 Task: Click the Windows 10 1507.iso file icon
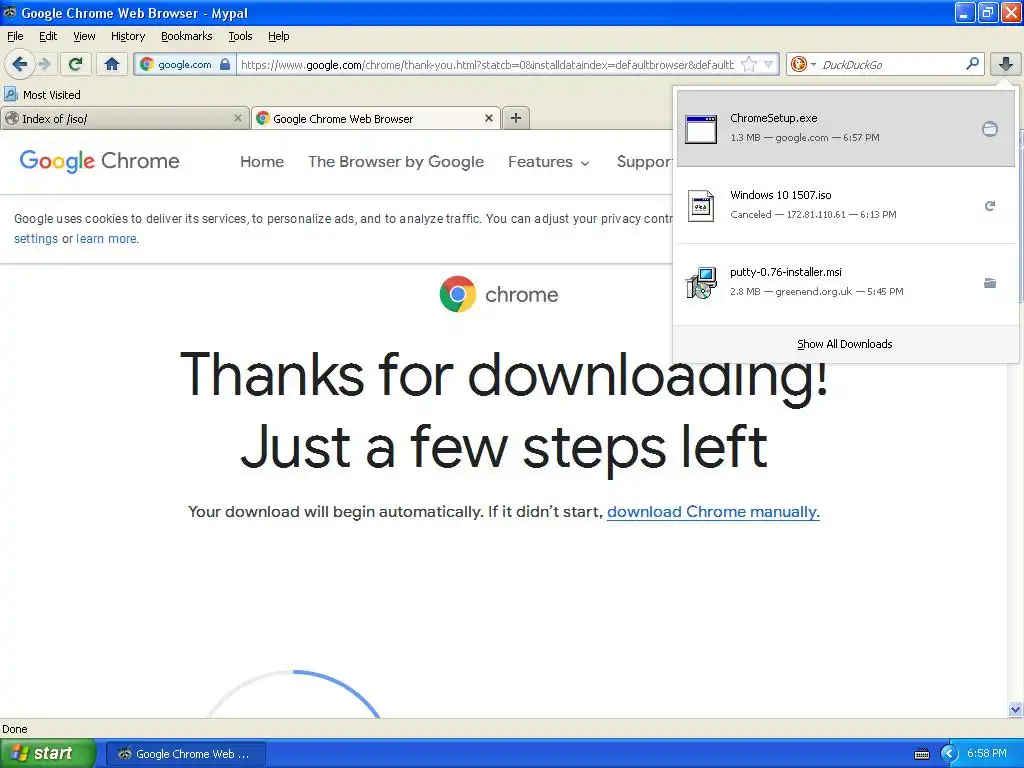click(701, 206)
